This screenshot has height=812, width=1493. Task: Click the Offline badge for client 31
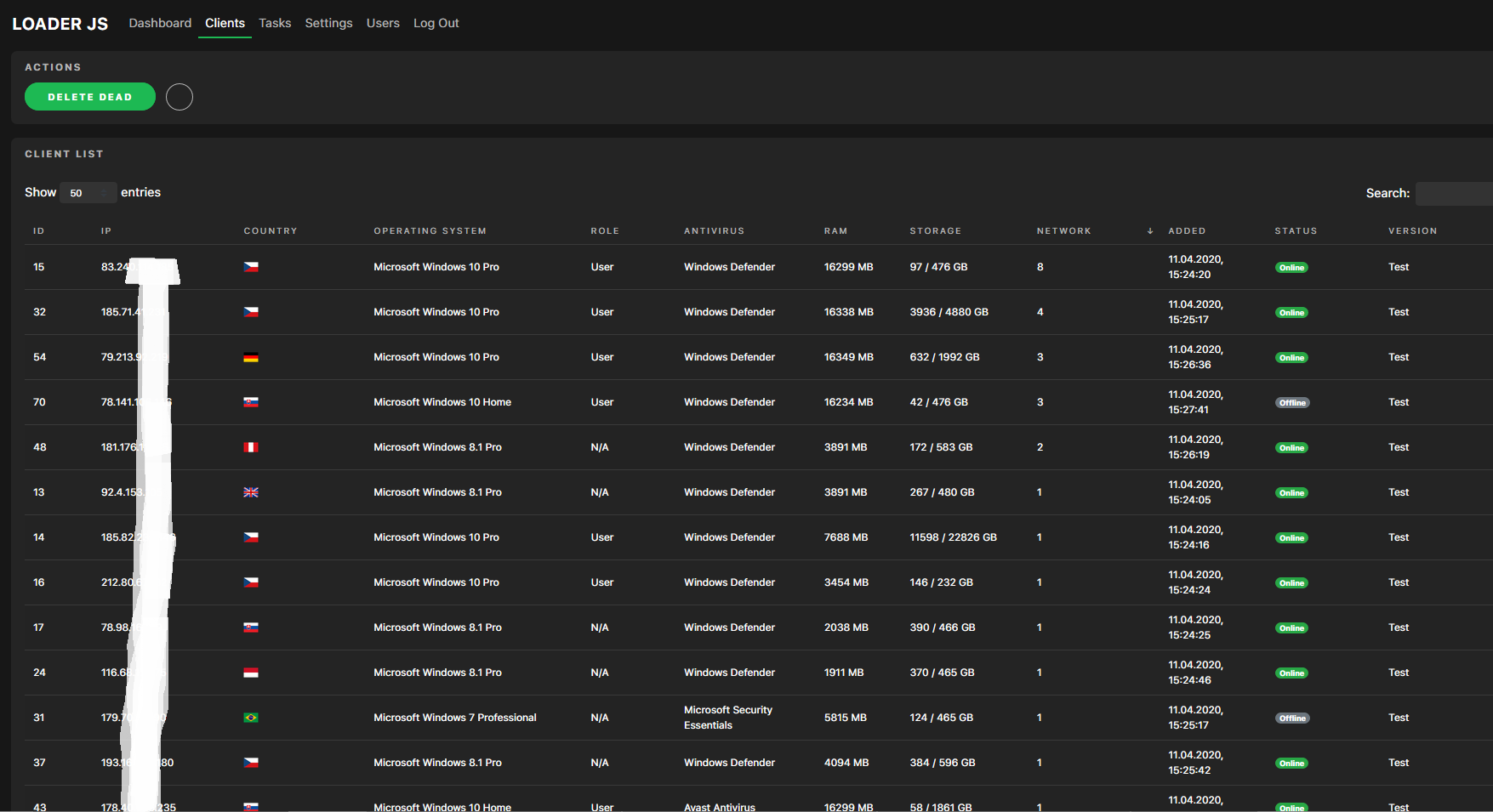click(1291, 718)
